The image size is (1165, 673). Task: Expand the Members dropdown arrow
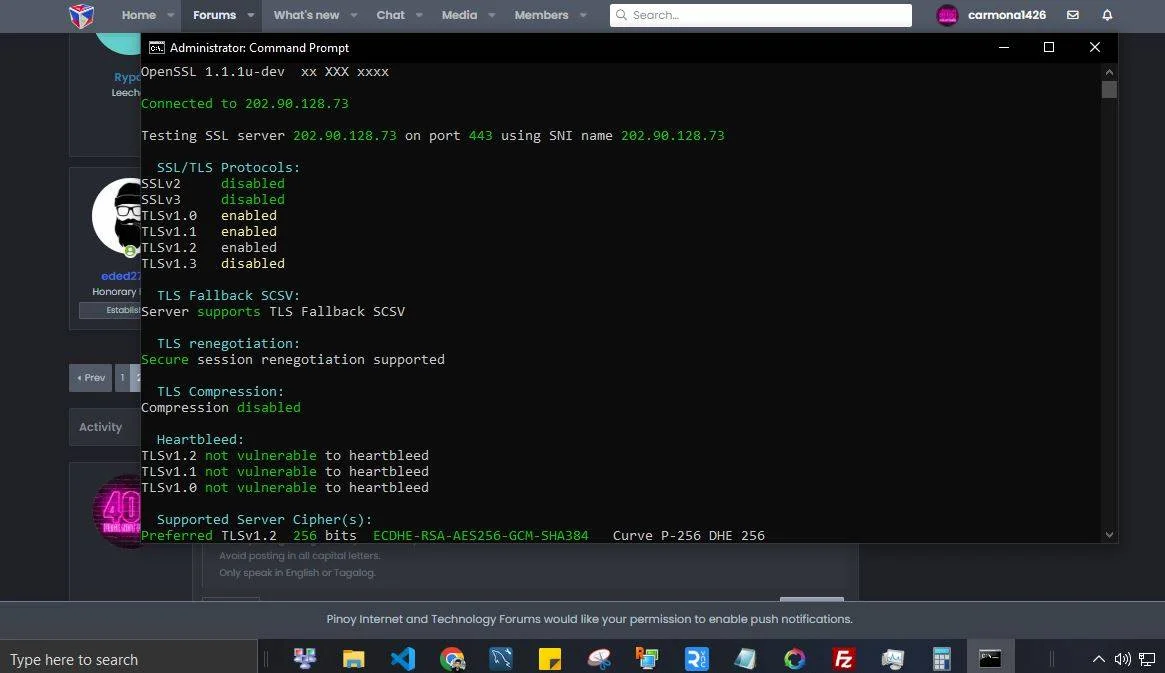pyautogui.click(x=582, y=15)
